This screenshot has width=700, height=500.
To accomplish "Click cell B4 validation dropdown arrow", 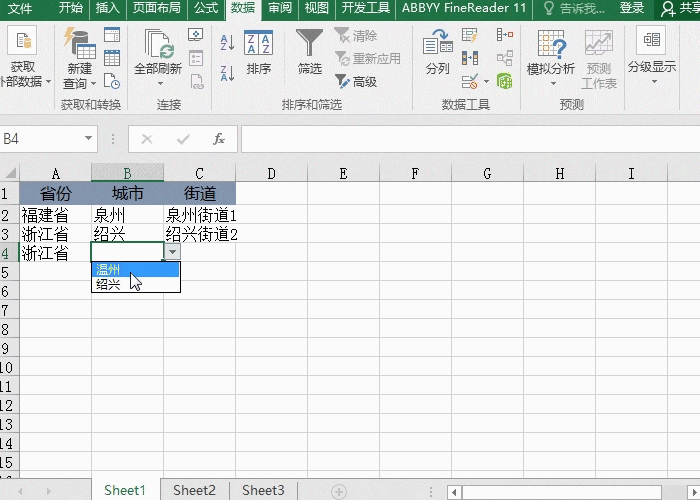I will click(171, 254).
